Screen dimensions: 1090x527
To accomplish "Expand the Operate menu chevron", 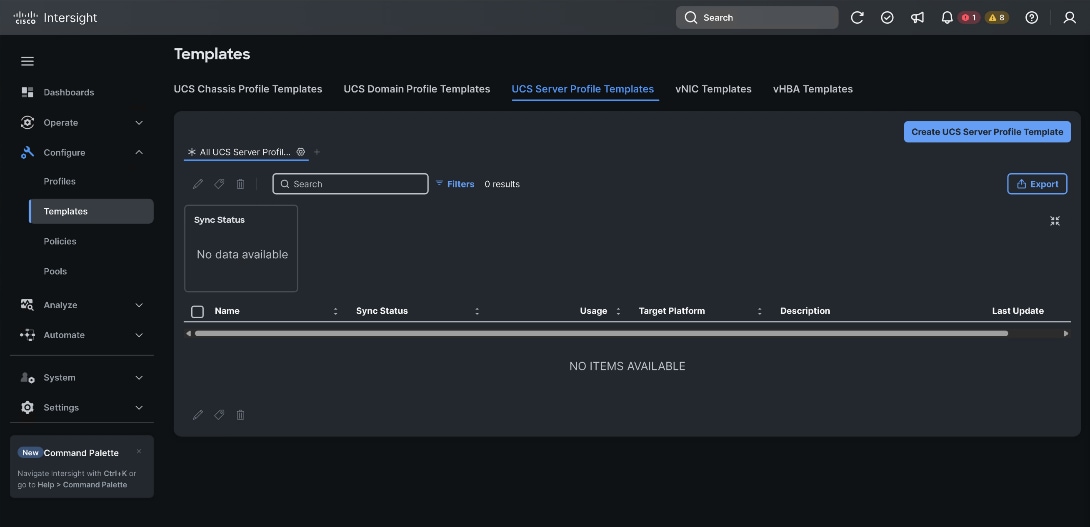I will 139,122.
